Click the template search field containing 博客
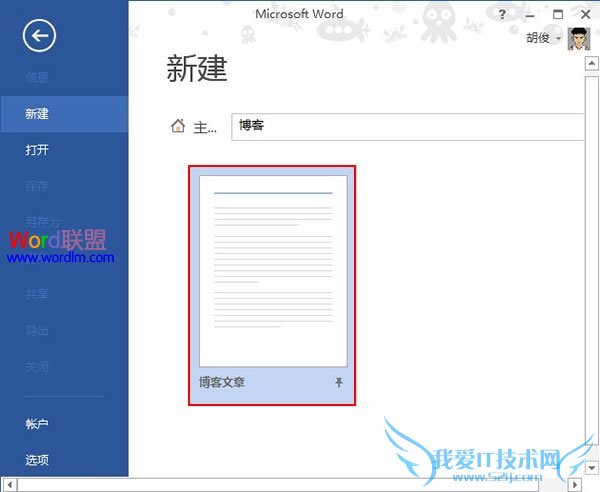The height and width of the screenshot is (492, 600). tap(408, 127)
